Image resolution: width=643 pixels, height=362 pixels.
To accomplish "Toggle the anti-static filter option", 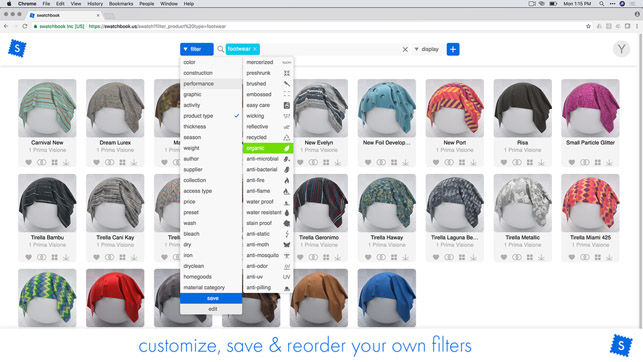I will click(x=268, y=234).
